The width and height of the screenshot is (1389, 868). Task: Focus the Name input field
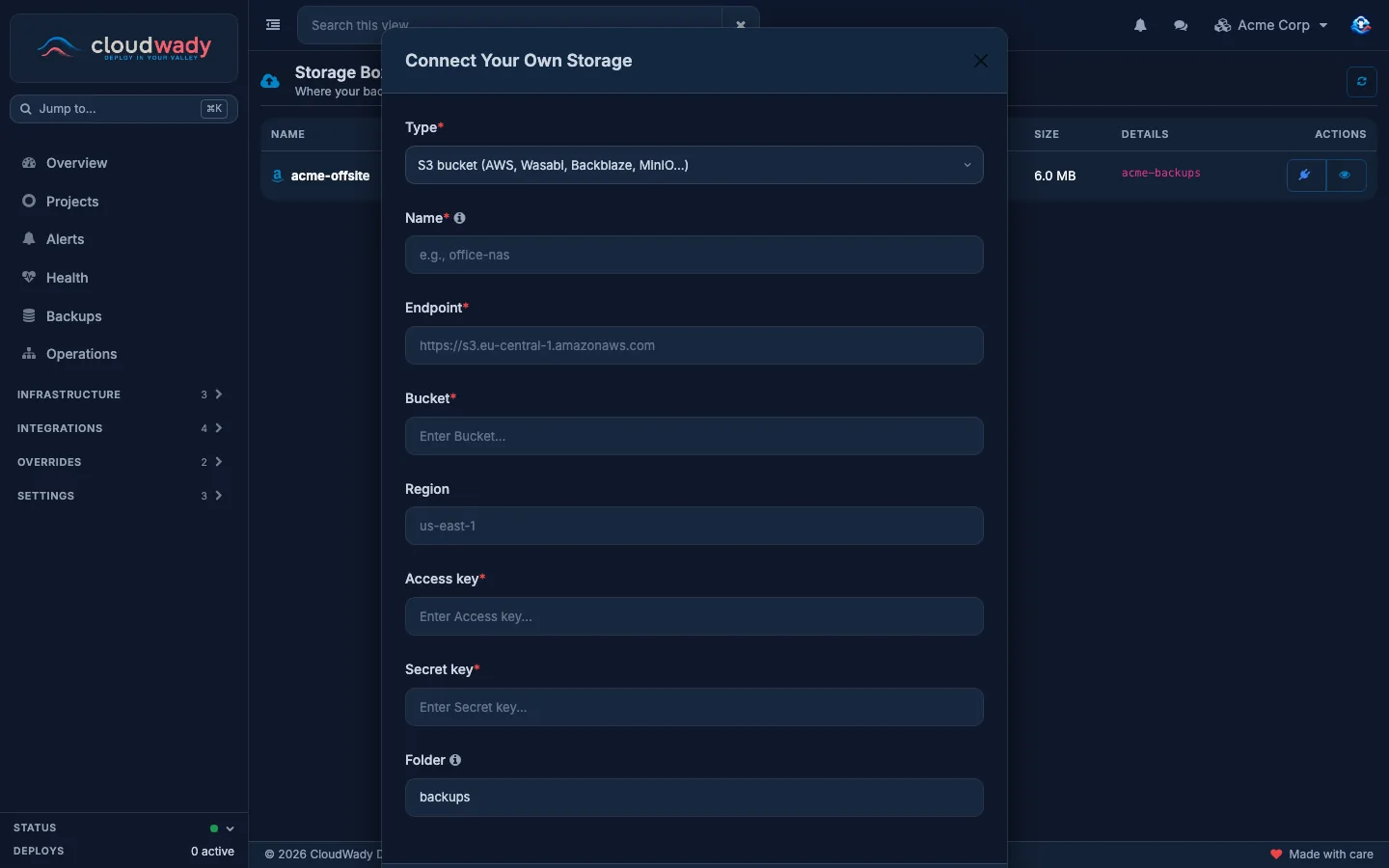(x=694, y=255)
